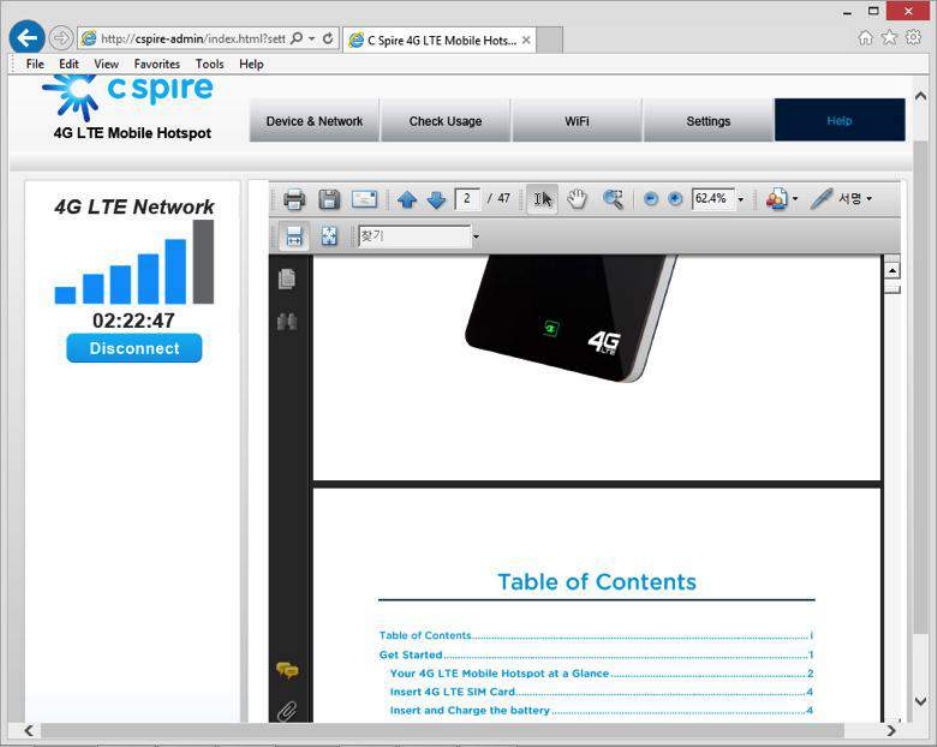Image resolution: width=937 pixels, height=747 pixels.
Task: Open the attachments paperclip panel
Action: coord(287,711)
